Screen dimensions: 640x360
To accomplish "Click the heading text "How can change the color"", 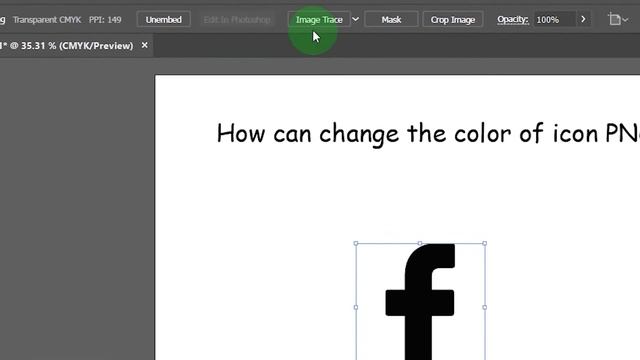I will tap(363, 133).
